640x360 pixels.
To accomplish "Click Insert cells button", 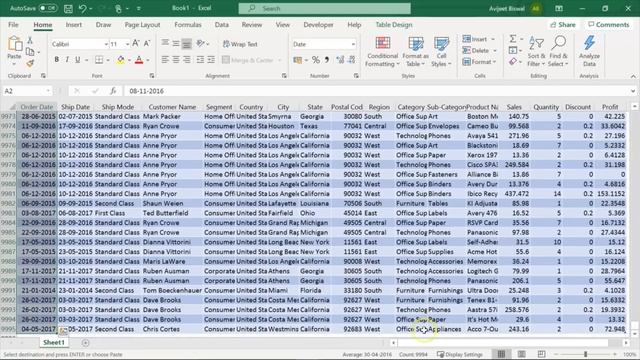I will 475,39.
